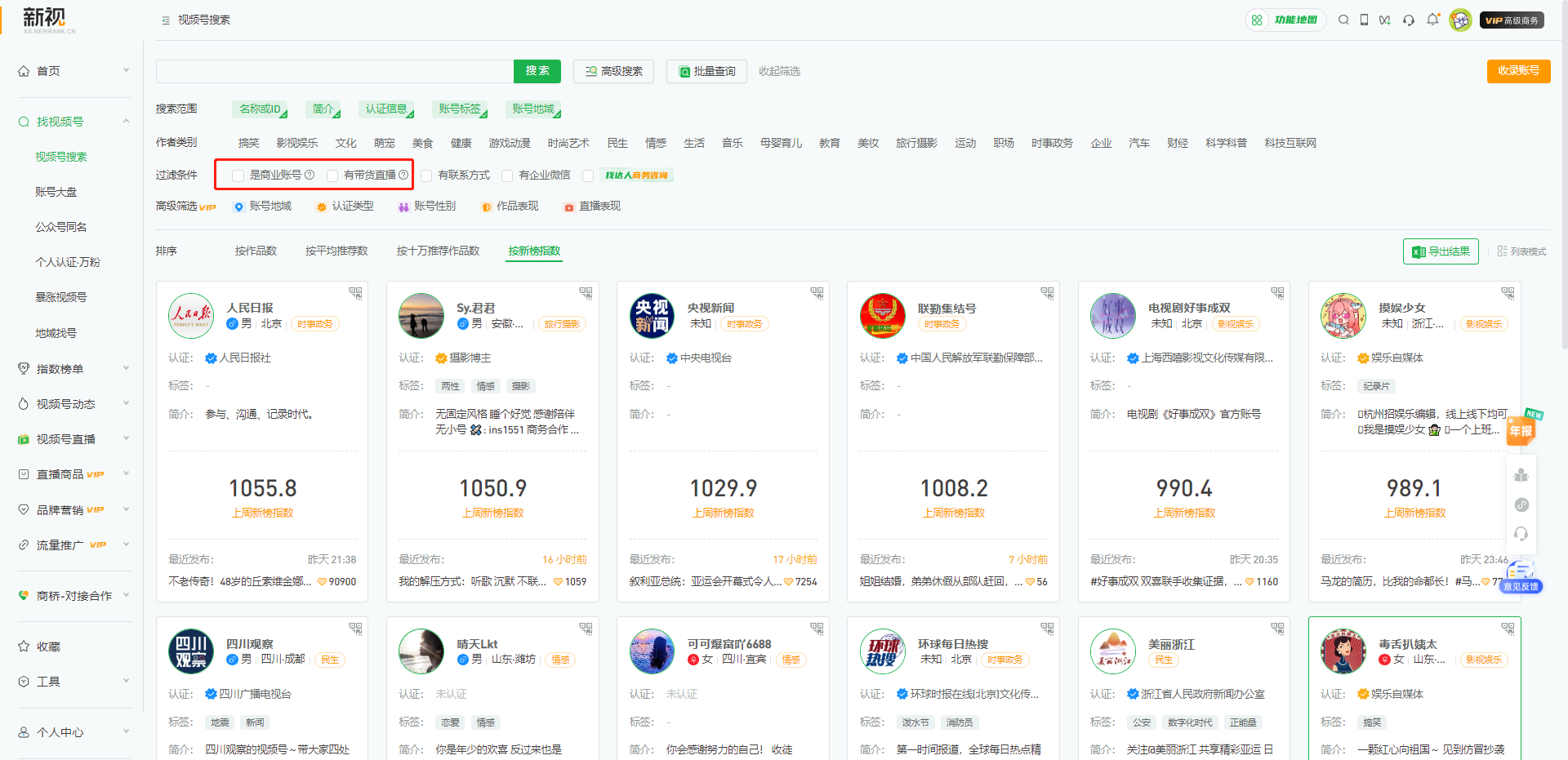Toggle 账号地域 search scope tag
Image resolution: width=1568 pixels, height=760 pixels.
click(x=533, y=109)
